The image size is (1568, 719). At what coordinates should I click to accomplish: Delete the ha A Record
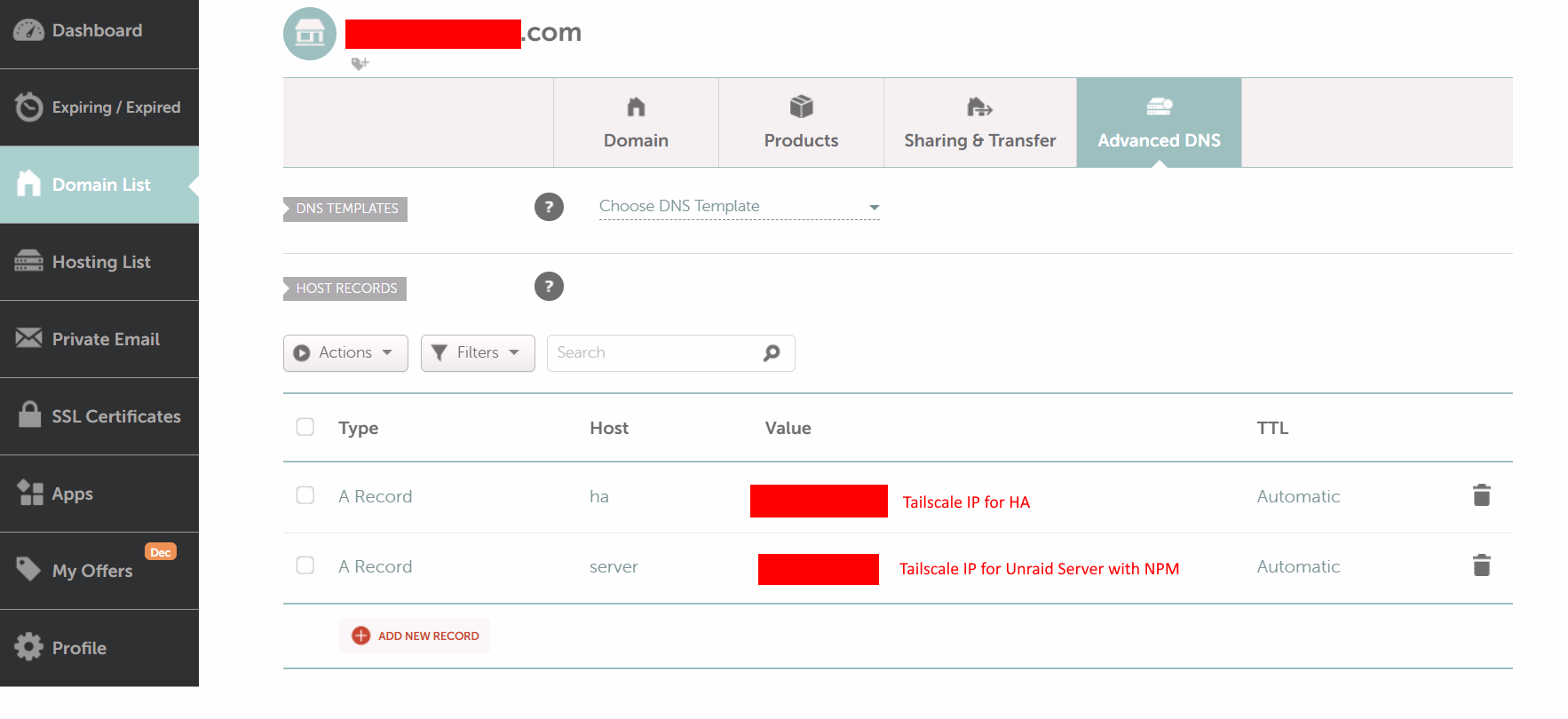[1481, 495]
